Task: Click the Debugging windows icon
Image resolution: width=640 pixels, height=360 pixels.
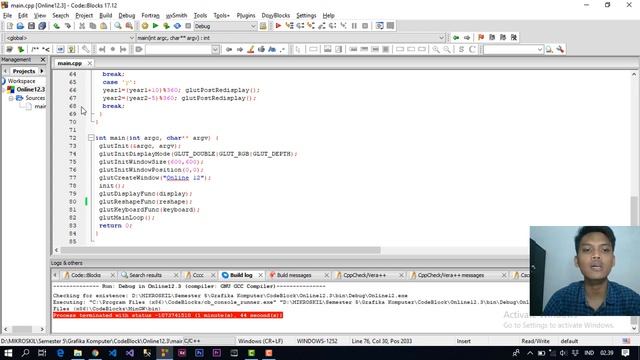Action: 380,26
